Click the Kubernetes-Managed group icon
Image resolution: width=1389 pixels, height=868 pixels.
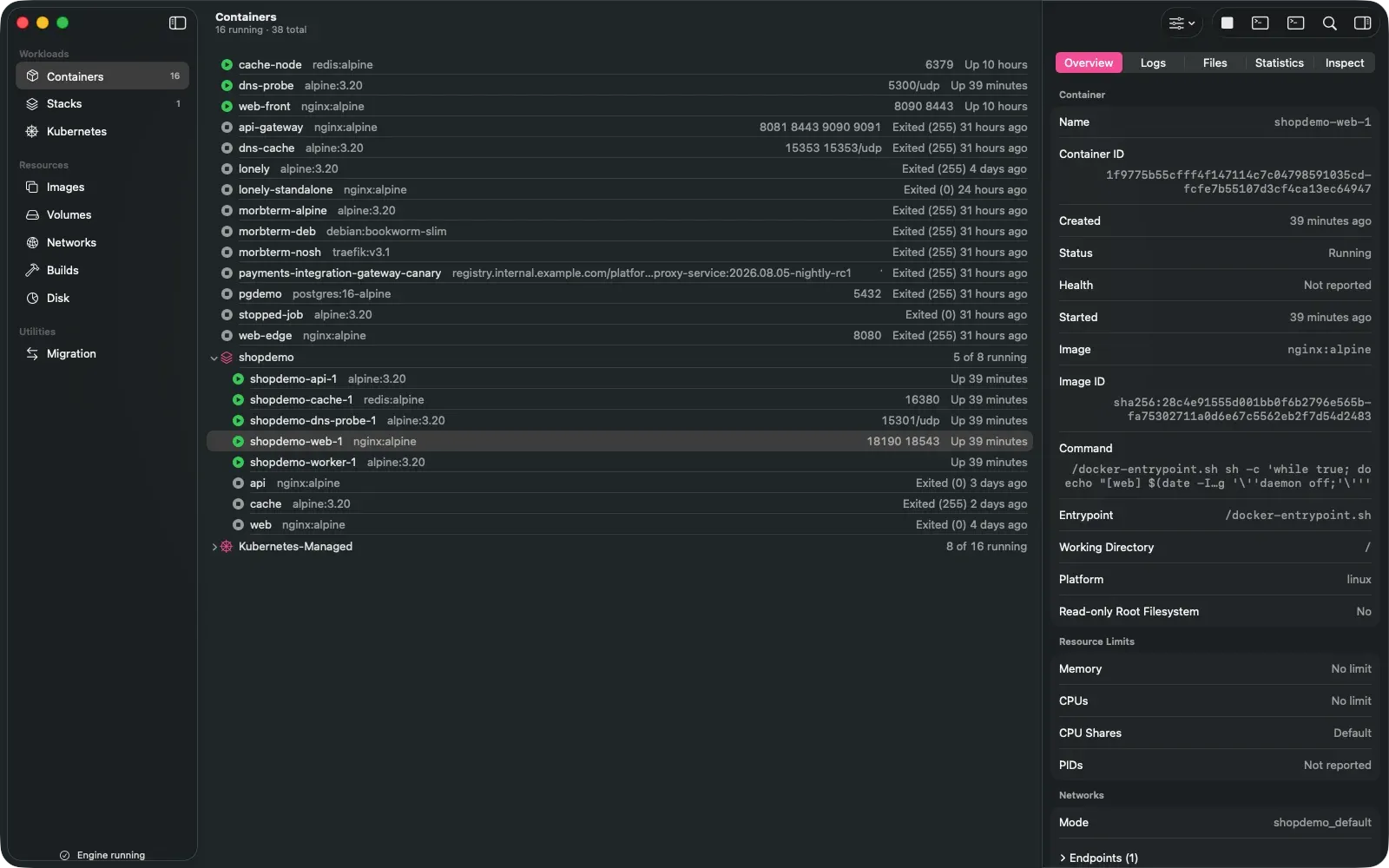(227, 547)
